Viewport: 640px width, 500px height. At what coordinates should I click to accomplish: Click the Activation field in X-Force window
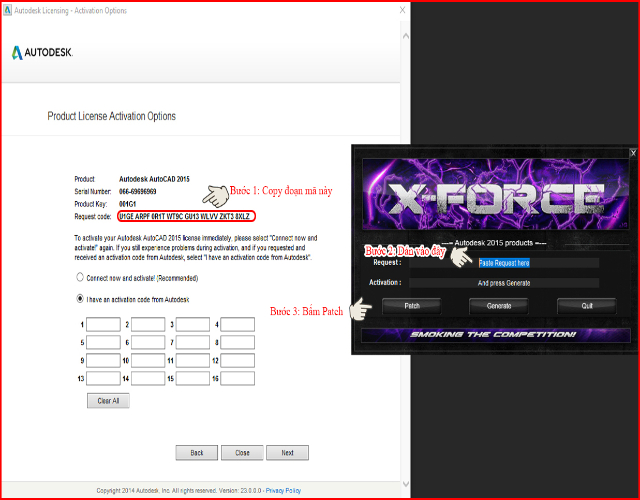[504, 283]
